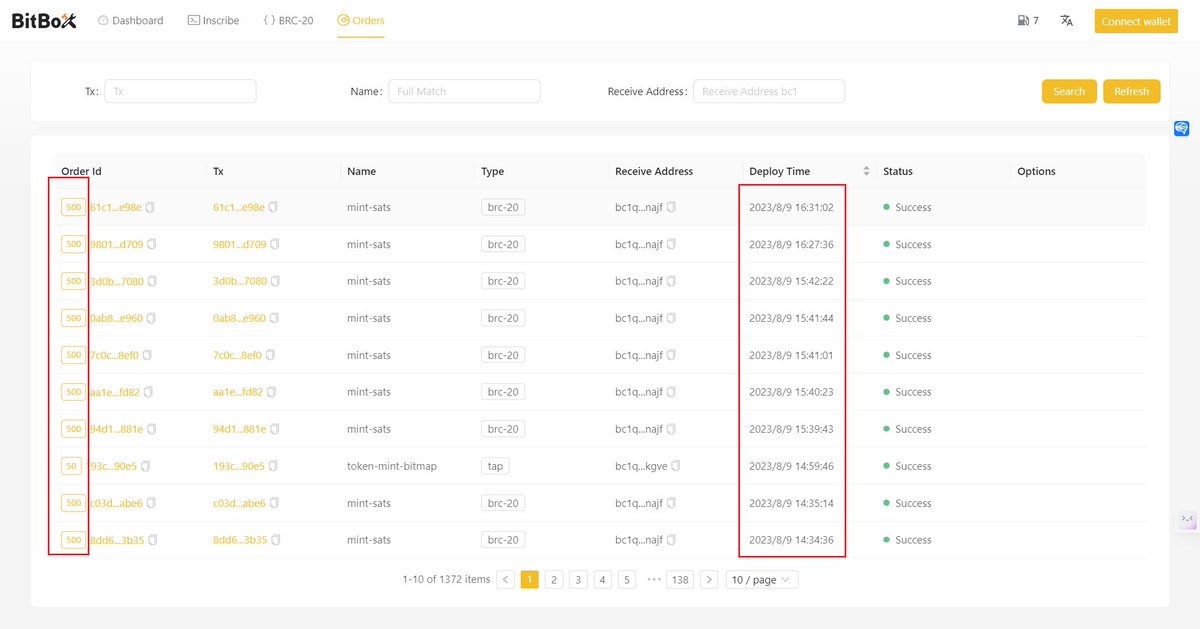Go to page 3
This screenshot has width=1200, height=629.
point(578,580)
